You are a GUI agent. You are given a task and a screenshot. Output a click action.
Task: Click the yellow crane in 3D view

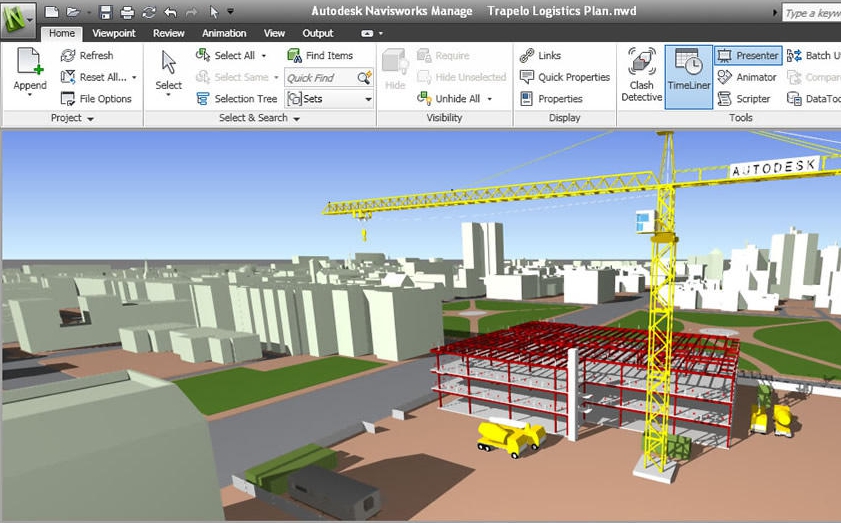661,300
